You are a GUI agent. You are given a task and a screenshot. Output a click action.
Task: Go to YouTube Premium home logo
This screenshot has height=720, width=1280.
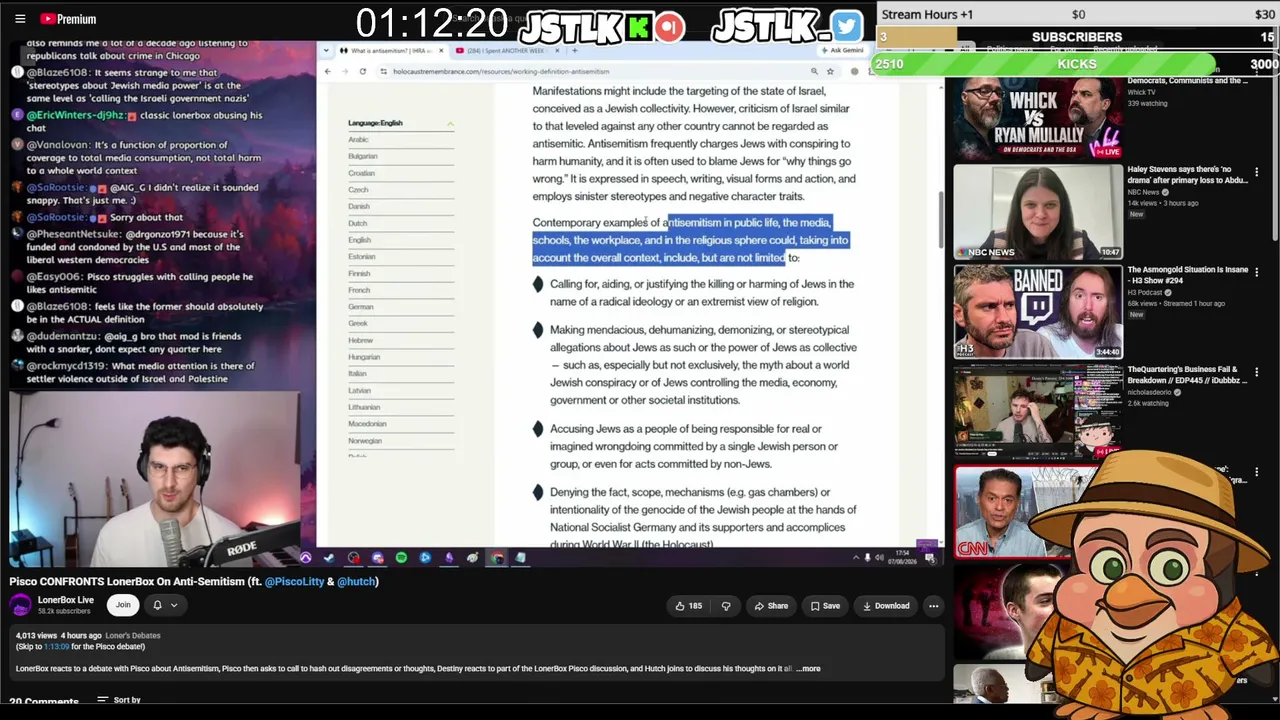[x=69, y=19]
